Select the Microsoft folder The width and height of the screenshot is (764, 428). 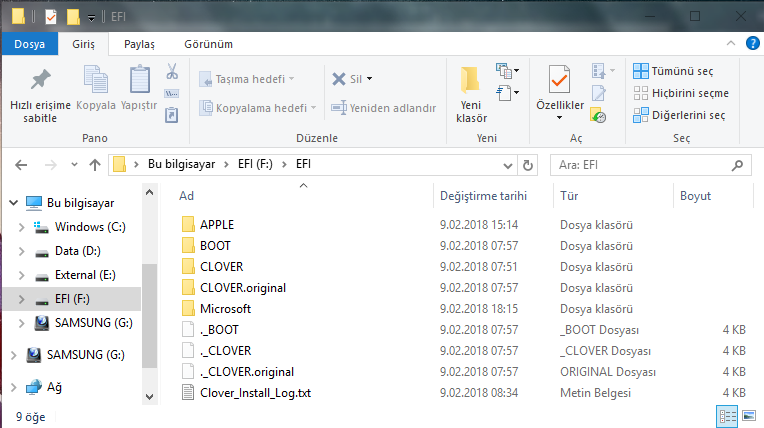pyautogui.click(x=225, y=309)
